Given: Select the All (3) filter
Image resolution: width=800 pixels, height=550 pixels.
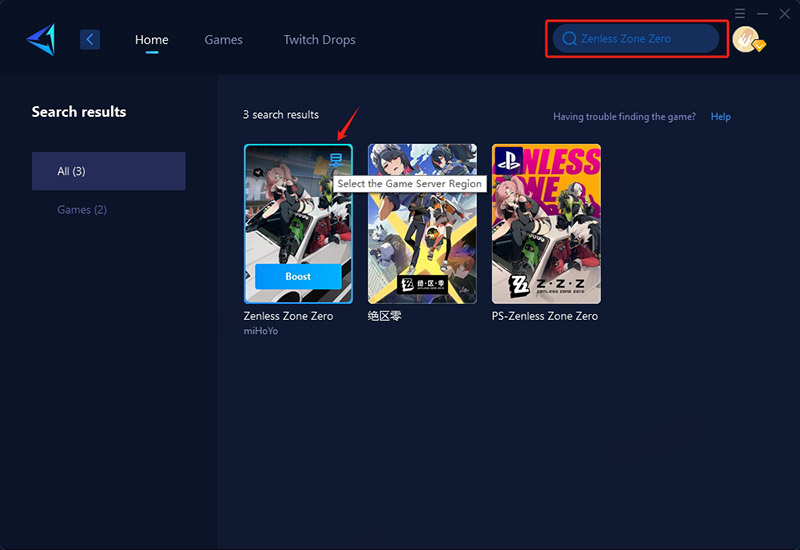Looking at the screenshot, I should [x=109, y=171].
